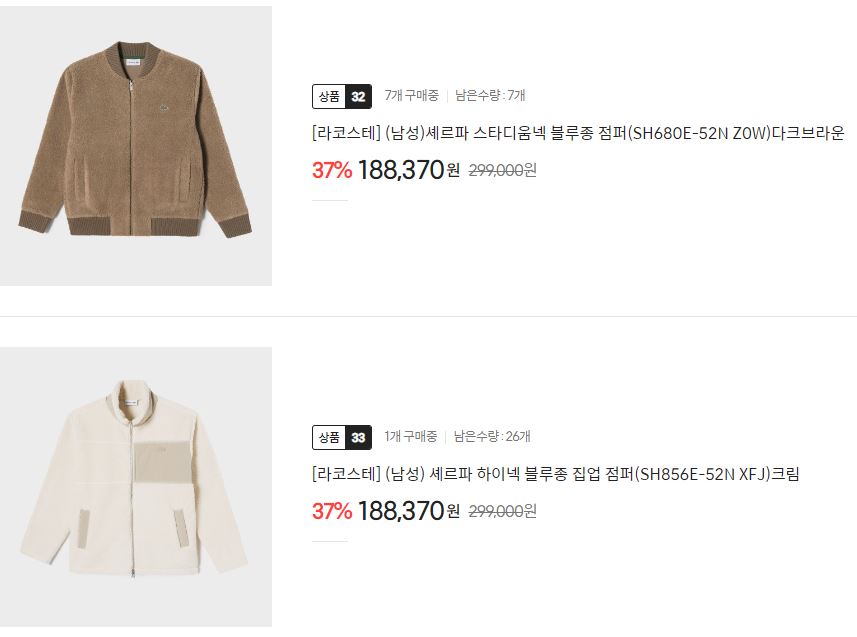
Task: Click the 상품 label beside number 32
Action: click(329, 97)
